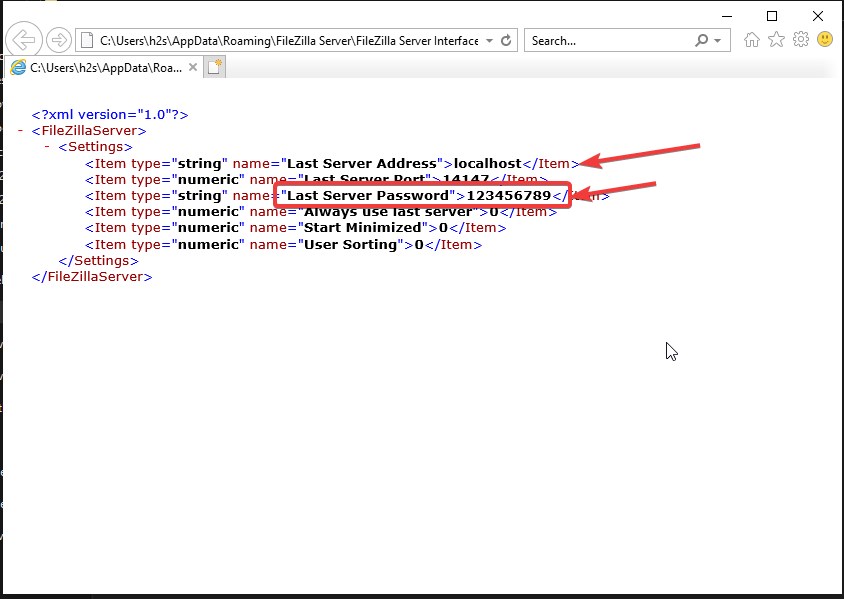Click the Forward navigation arrow
This screenshot has width=844, height=599.
[x=58, y=39]
